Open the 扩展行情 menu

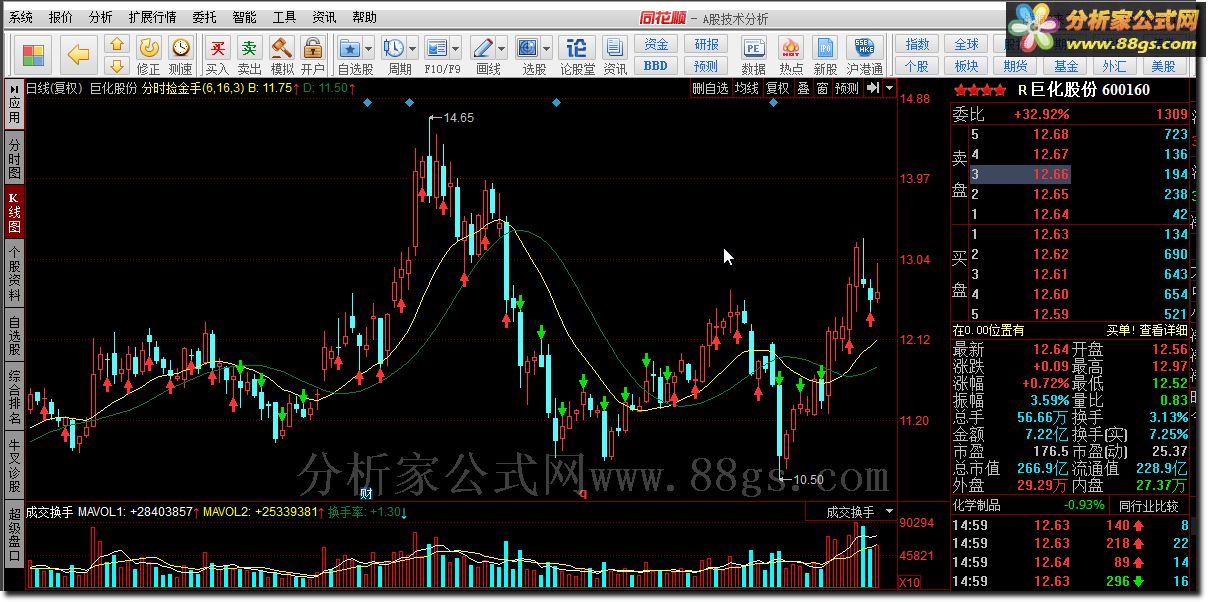(152, 17)
